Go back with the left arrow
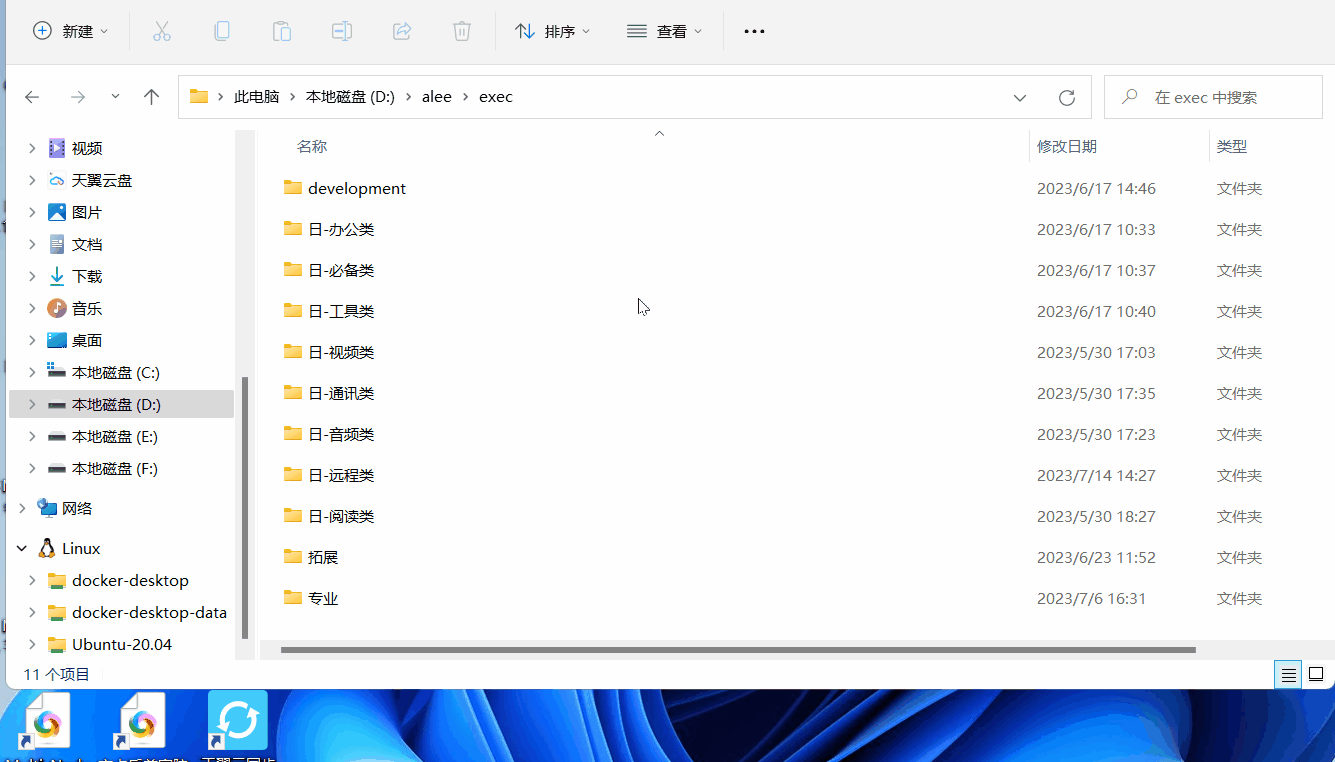Viewport: 1335px width, 762px height. 32,97
